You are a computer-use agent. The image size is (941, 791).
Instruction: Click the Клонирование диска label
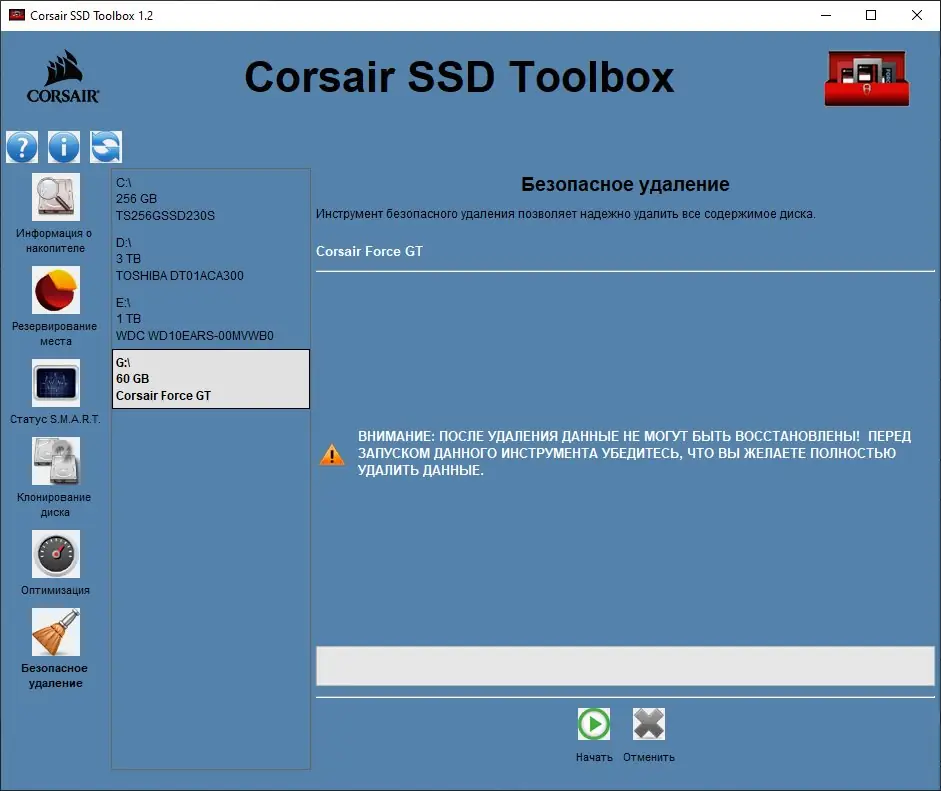click(x=55, y=505)
